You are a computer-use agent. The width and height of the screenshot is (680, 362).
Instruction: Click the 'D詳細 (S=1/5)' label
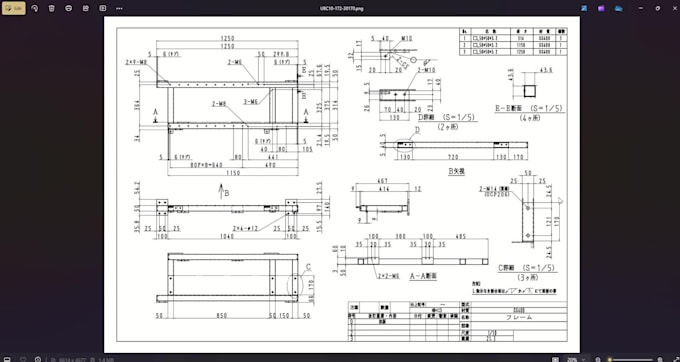click(x=448, y=117)
